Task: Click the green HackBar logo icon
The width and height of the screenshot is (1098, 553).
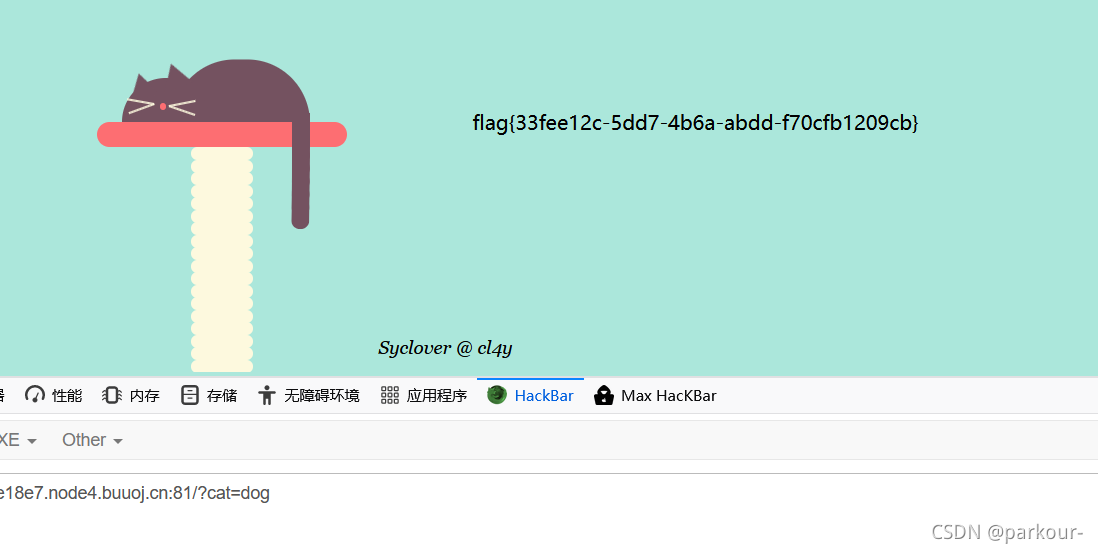Action: pos(496,395)
